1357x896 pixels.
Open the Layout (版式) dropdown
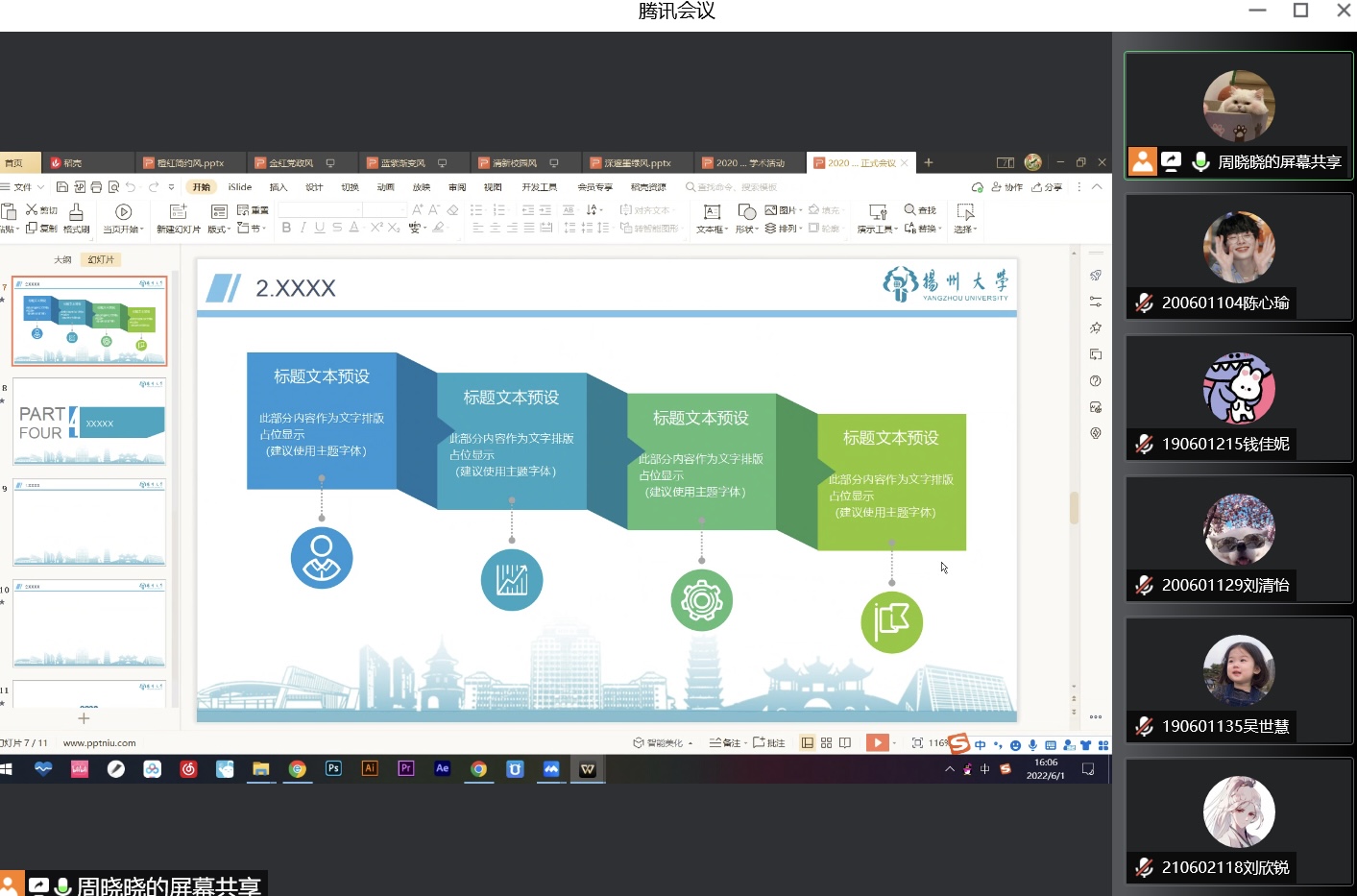219,230
